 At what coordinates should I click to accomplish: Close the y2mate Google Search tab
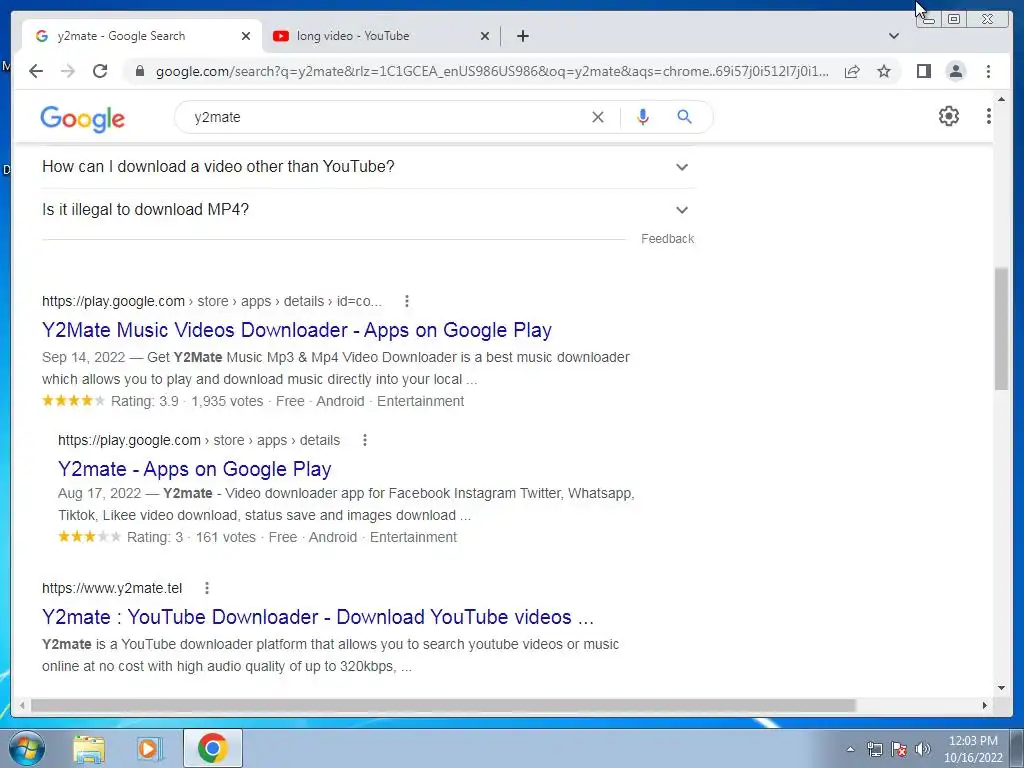click(246, 36)
